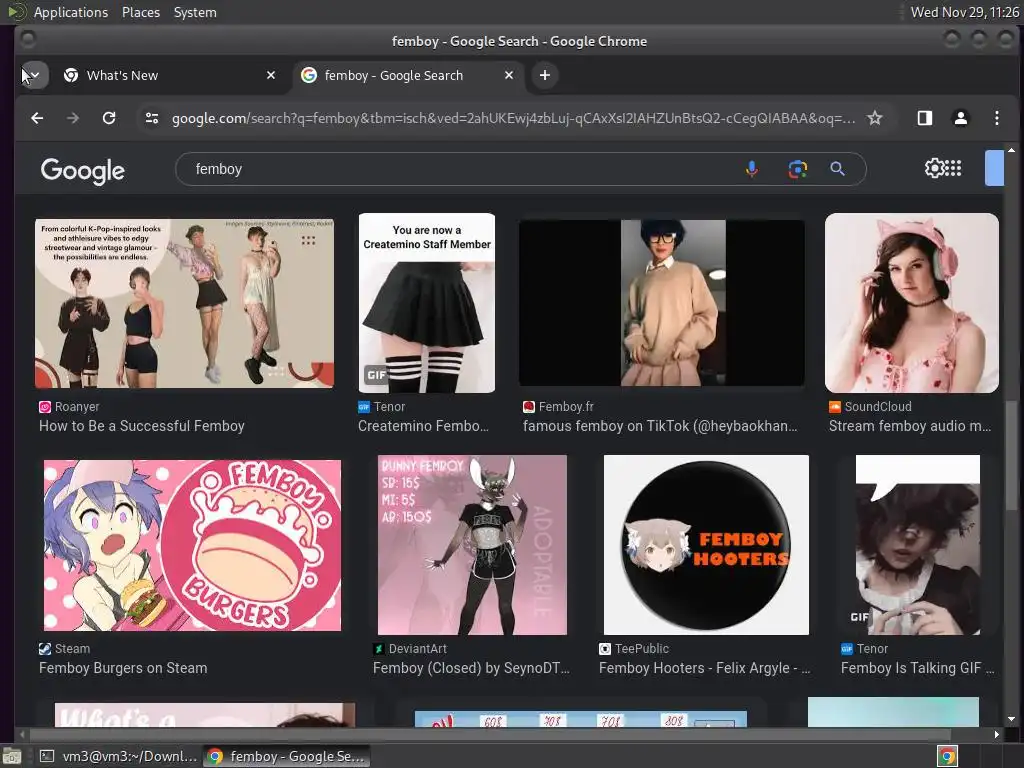Open the Createmino Staff Member GIF thumbnail
The width and height of the screenshot is (1024, 768).
(x=426, y=303)
